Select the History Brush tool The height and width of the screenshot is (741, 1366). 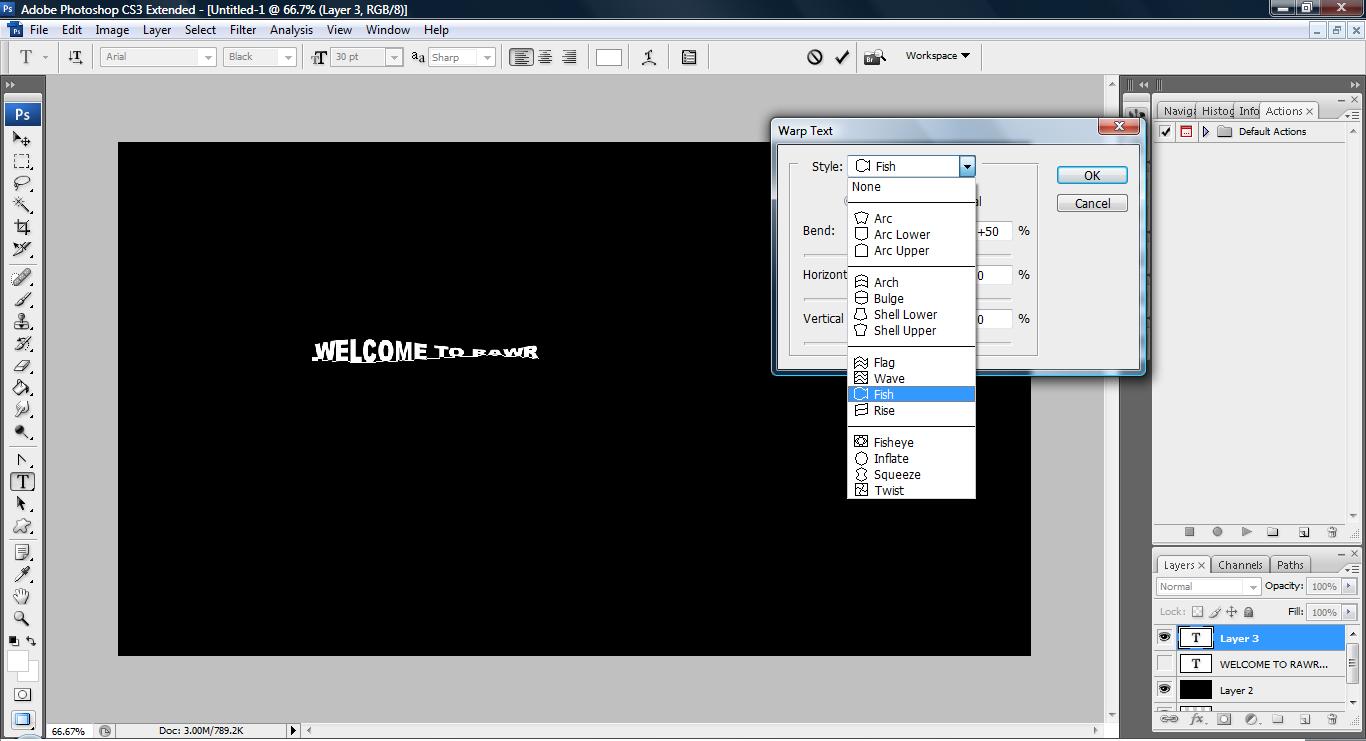(22, 343)
